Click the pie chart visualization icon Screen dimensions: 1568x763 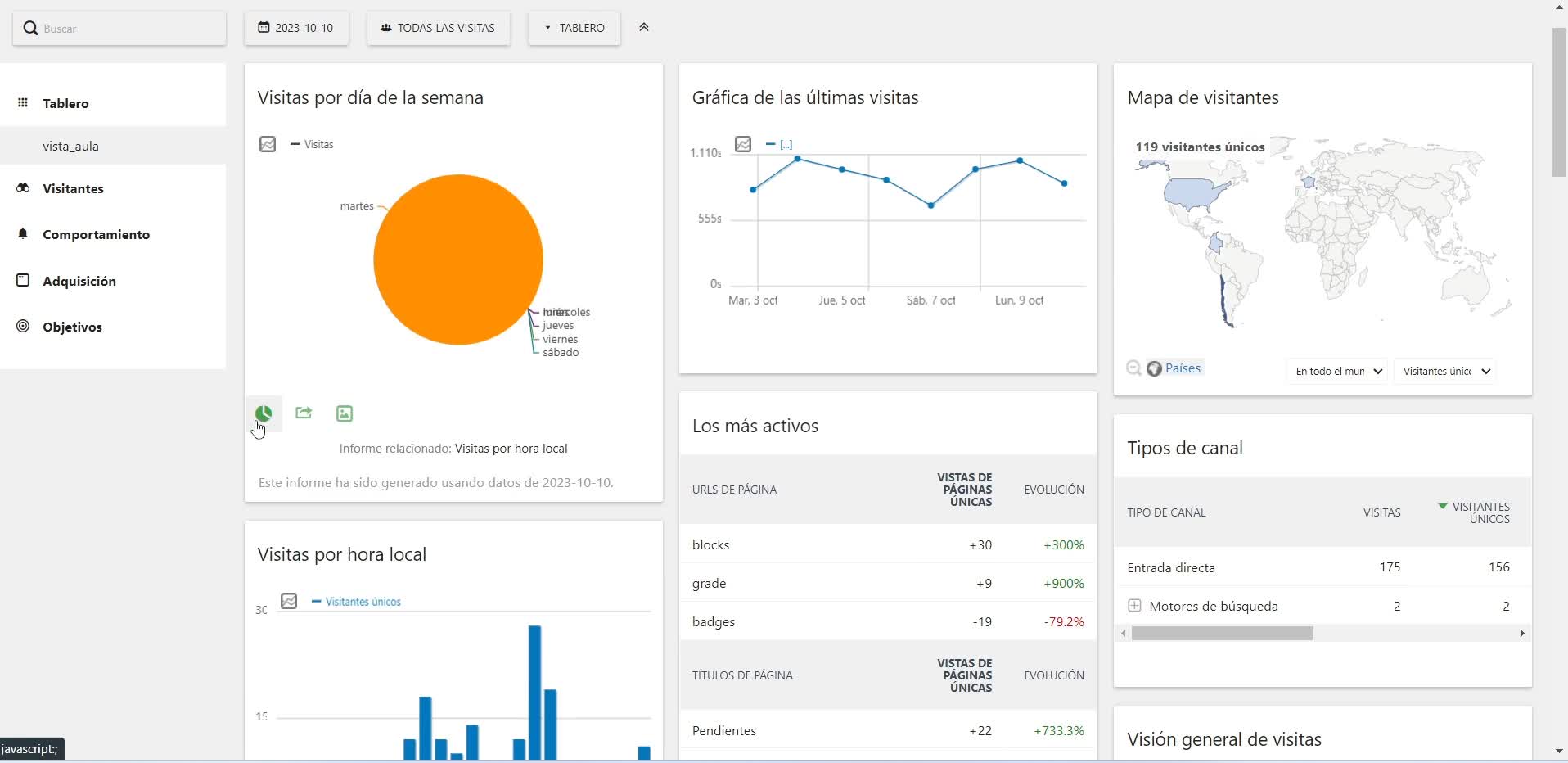pyautogui.click(x=264, y=413)
